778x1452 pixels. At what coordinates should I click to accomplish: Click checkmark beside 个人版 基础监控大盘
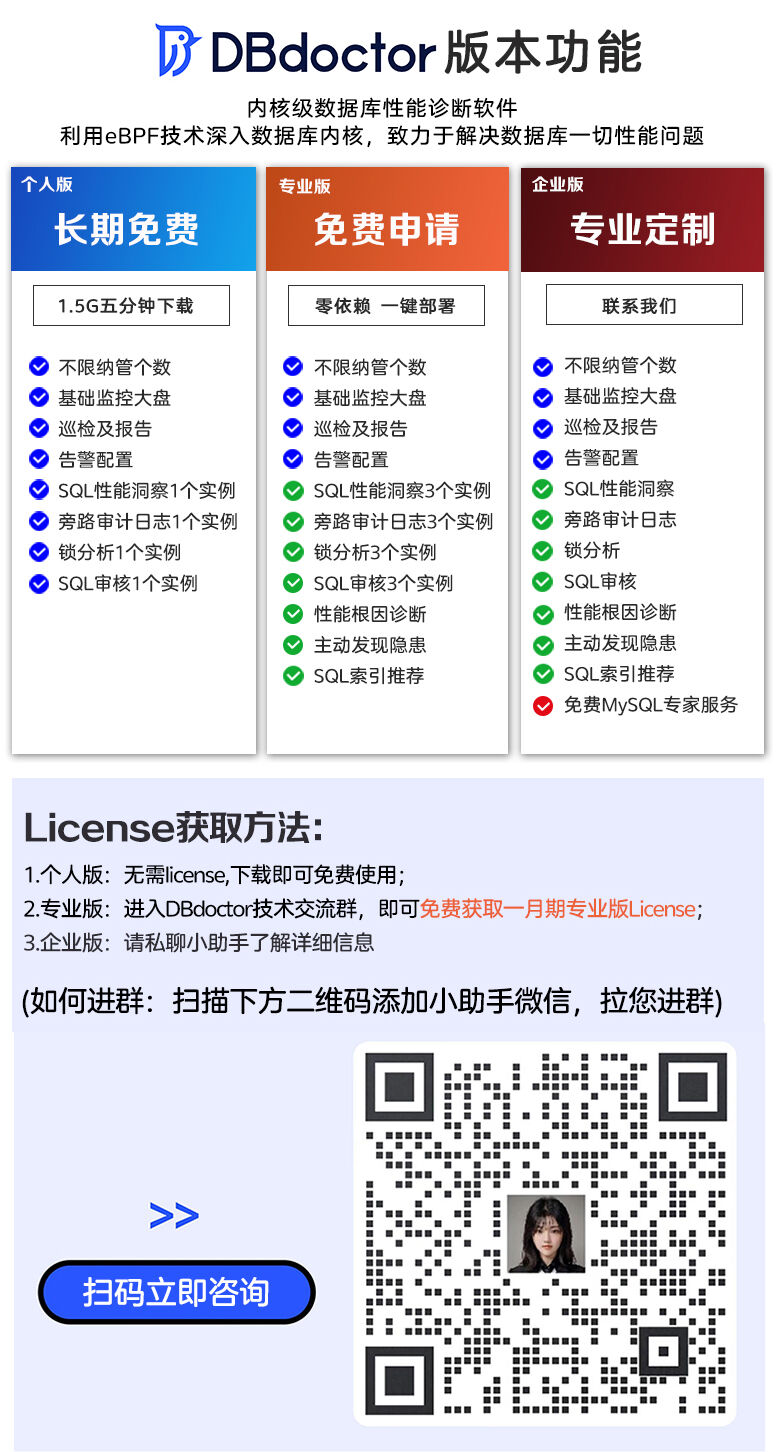[39, 398]
